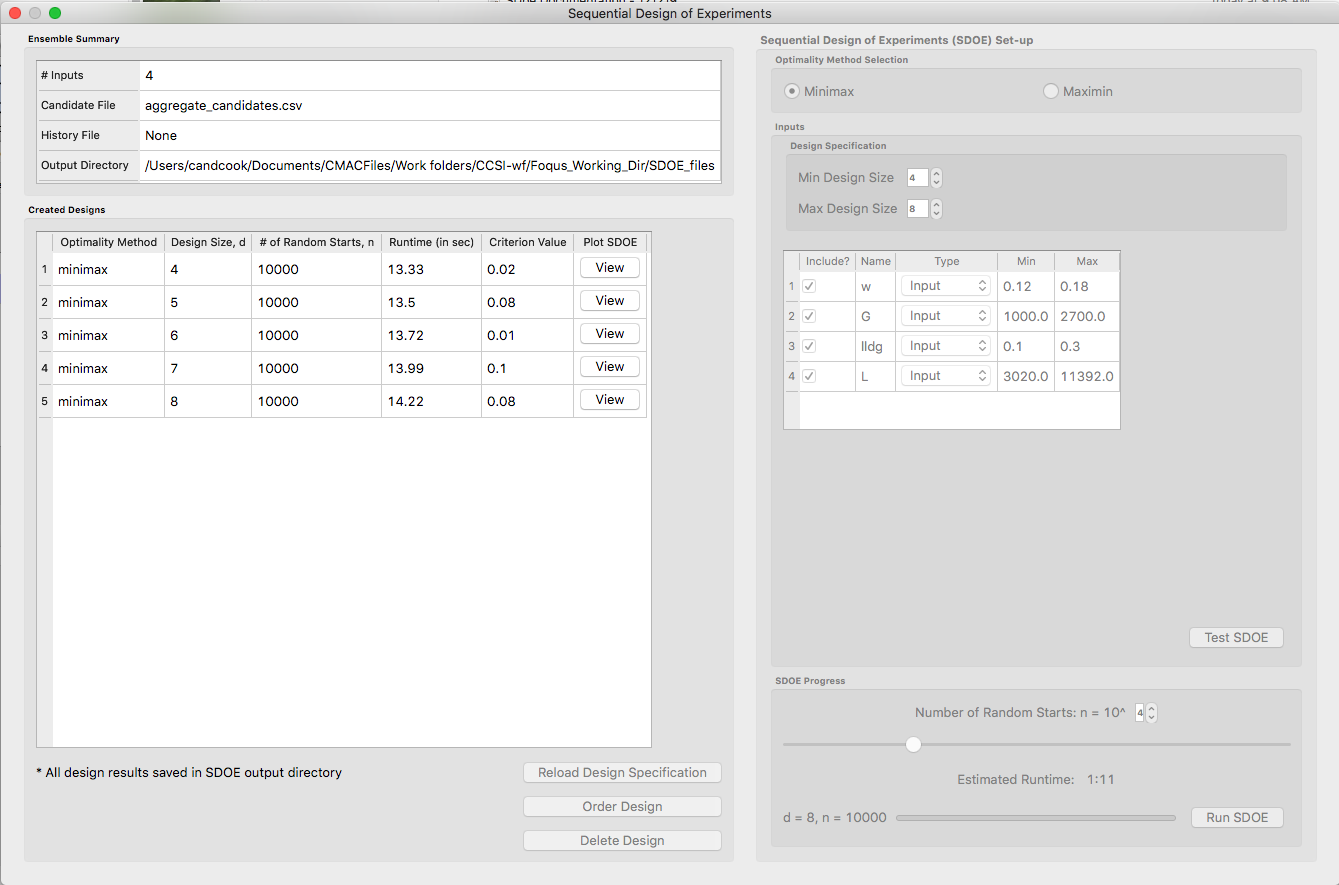
Task: Click the Order Design button
Action: pos(622,806)
